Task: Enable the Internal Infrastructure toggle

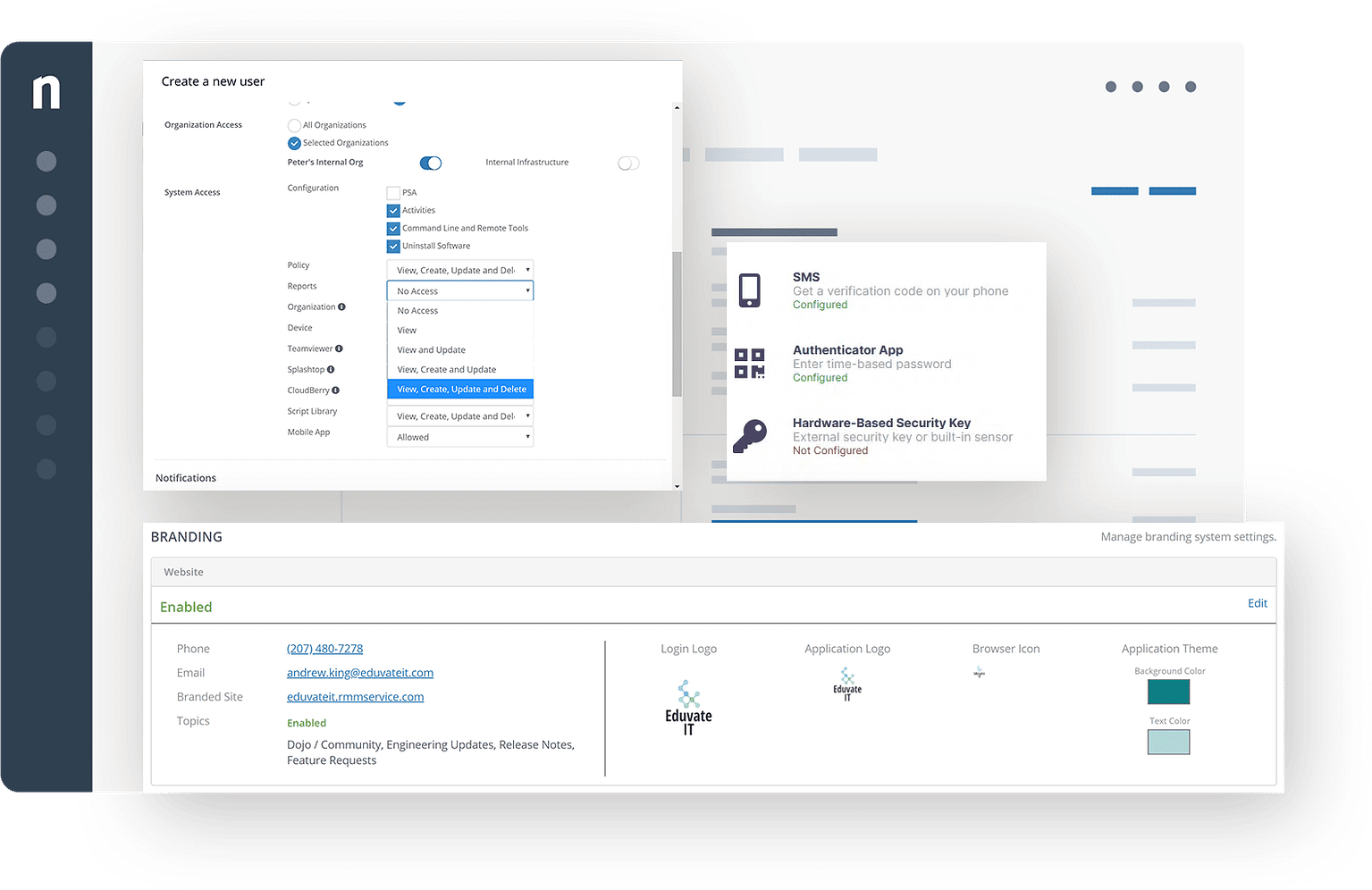Action: [628, 163]
